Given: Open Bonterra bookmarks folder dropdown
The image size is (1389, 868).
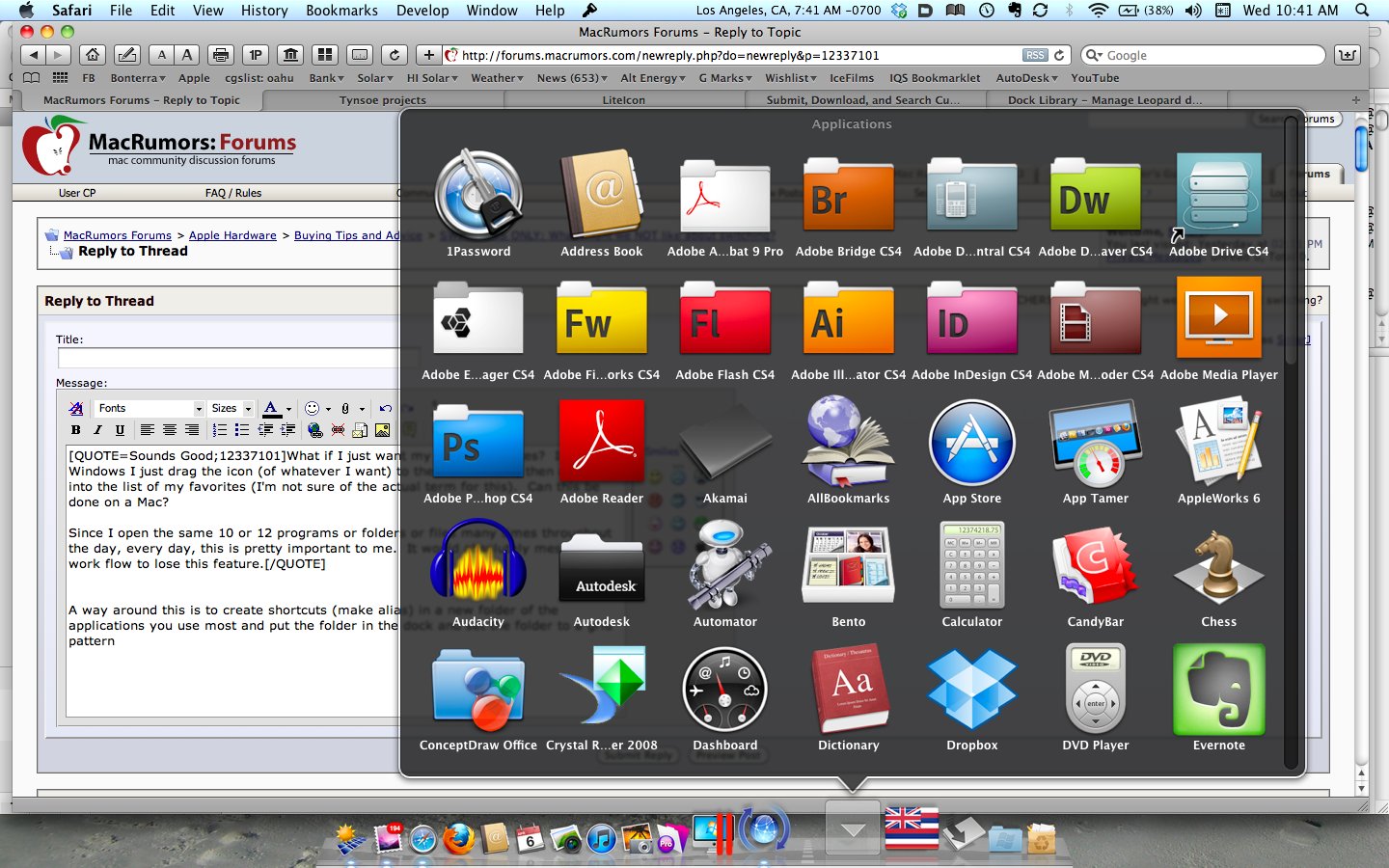Looking at the screenshot, I should 138,78.
